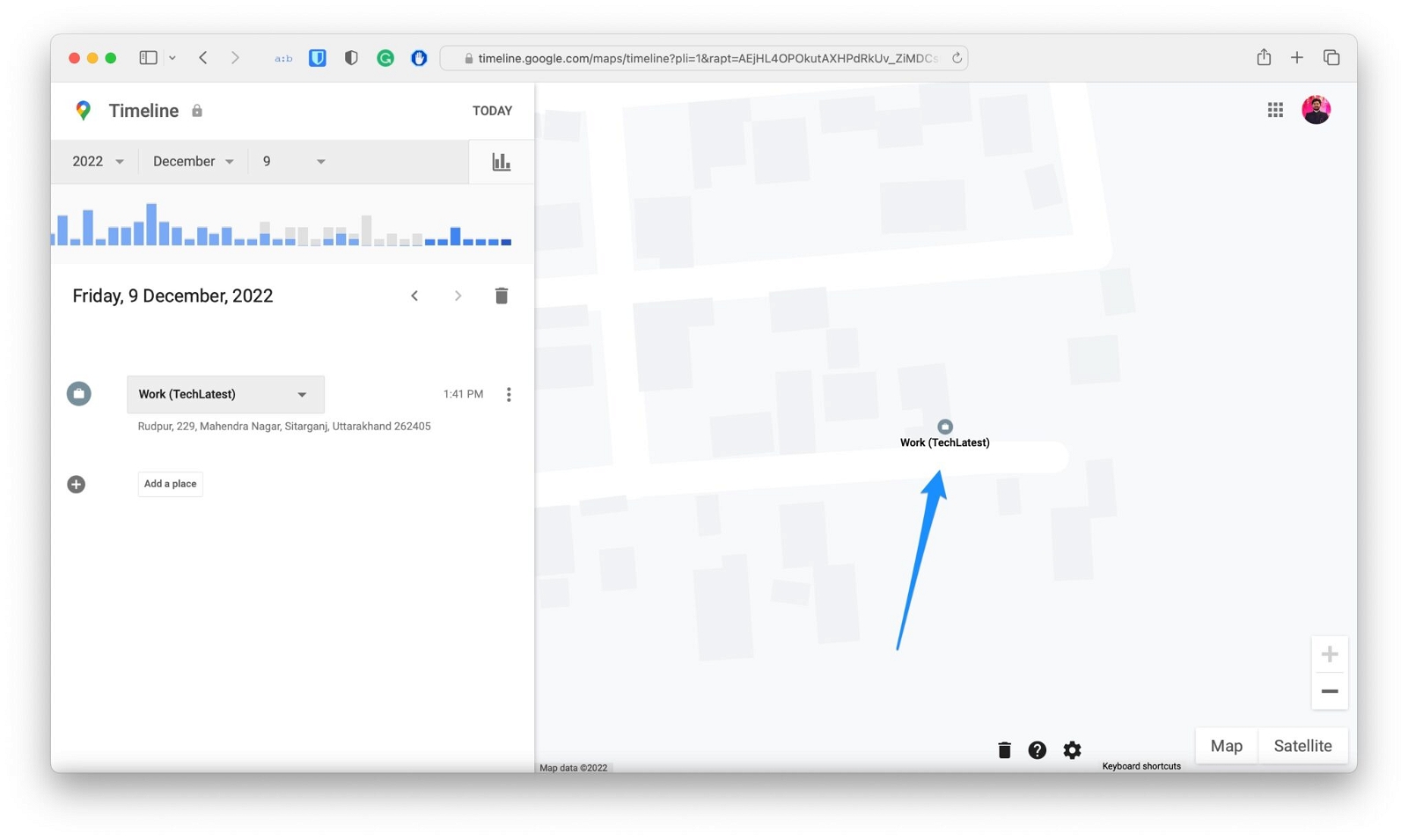Click the privacy shield icon in the toolbar
1408x840 pixels.
tap(351, 58)
